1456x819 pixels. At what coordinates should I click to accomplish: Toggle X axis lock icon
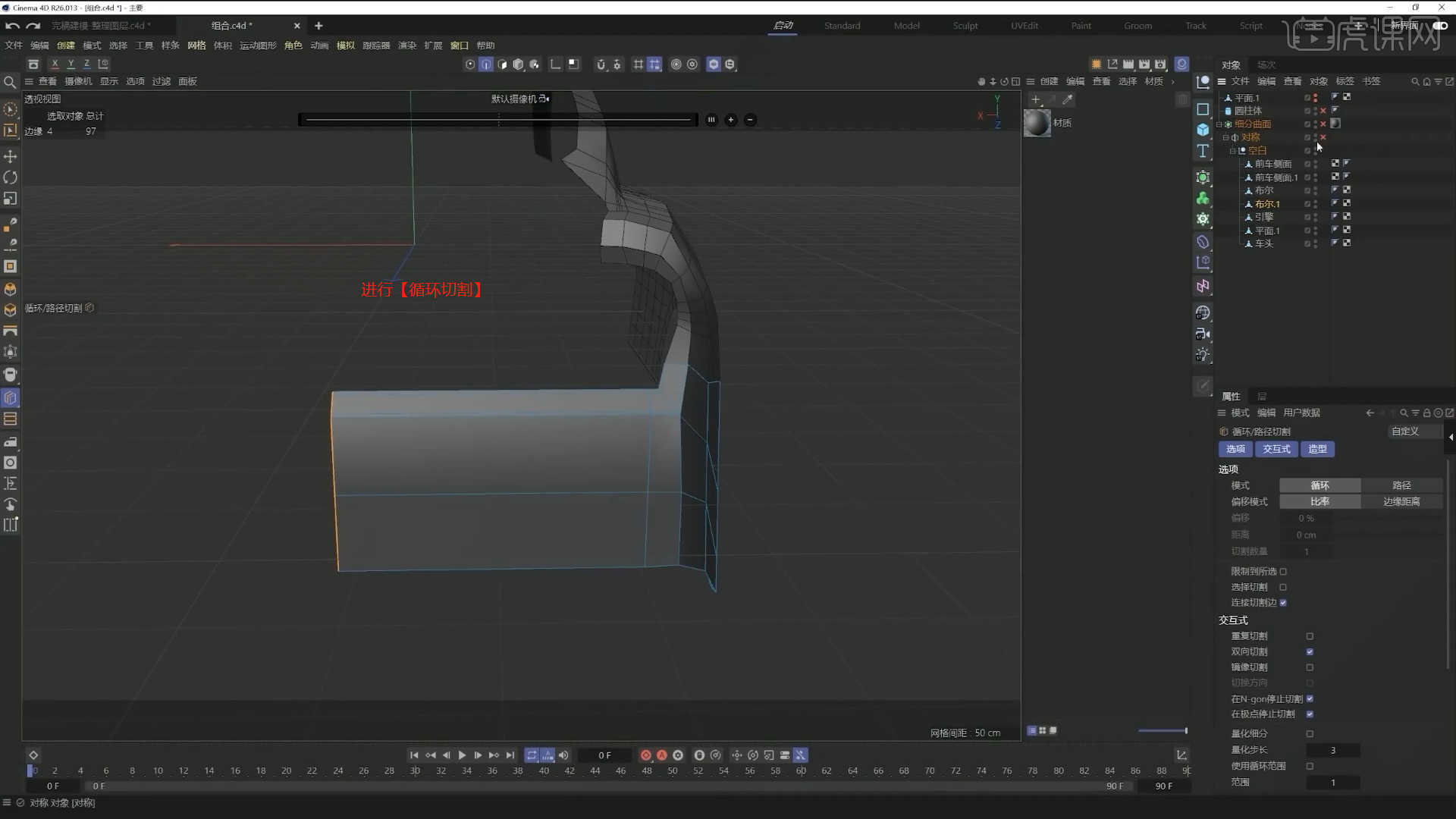coord(55,64)
